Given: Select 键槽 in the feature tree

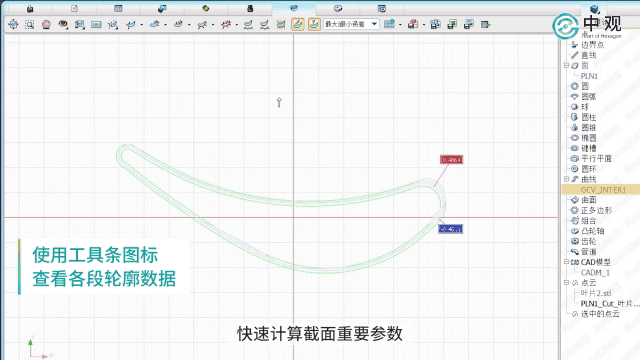Looking at the screenshot, I should click(x=589, y=148).
